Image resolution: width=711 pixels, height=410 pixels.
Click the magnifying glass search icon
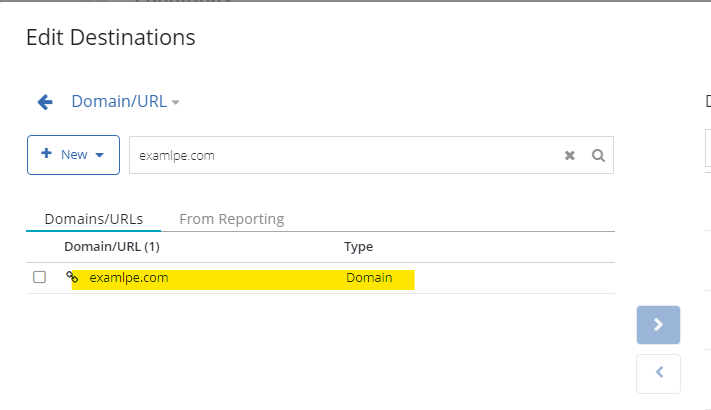tap(598, 156)
